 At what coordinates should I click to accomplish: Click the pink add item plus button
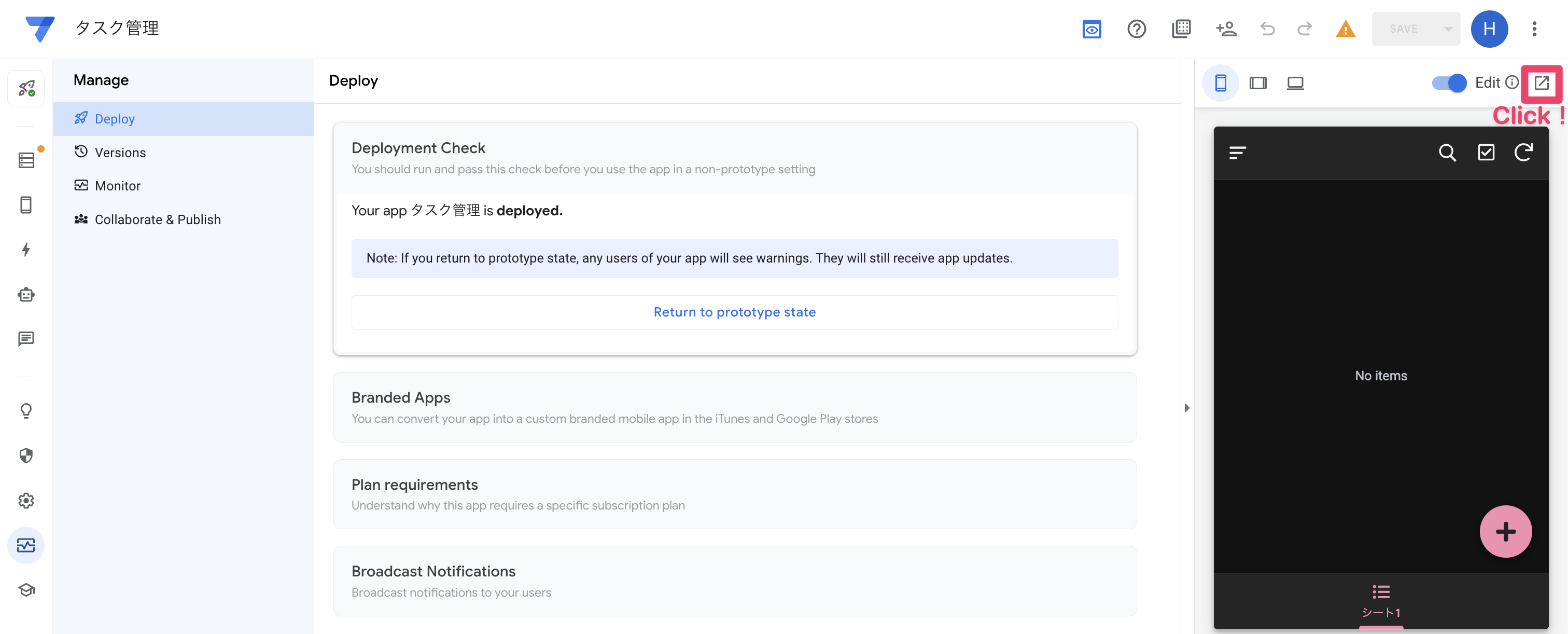[1505, 532]
